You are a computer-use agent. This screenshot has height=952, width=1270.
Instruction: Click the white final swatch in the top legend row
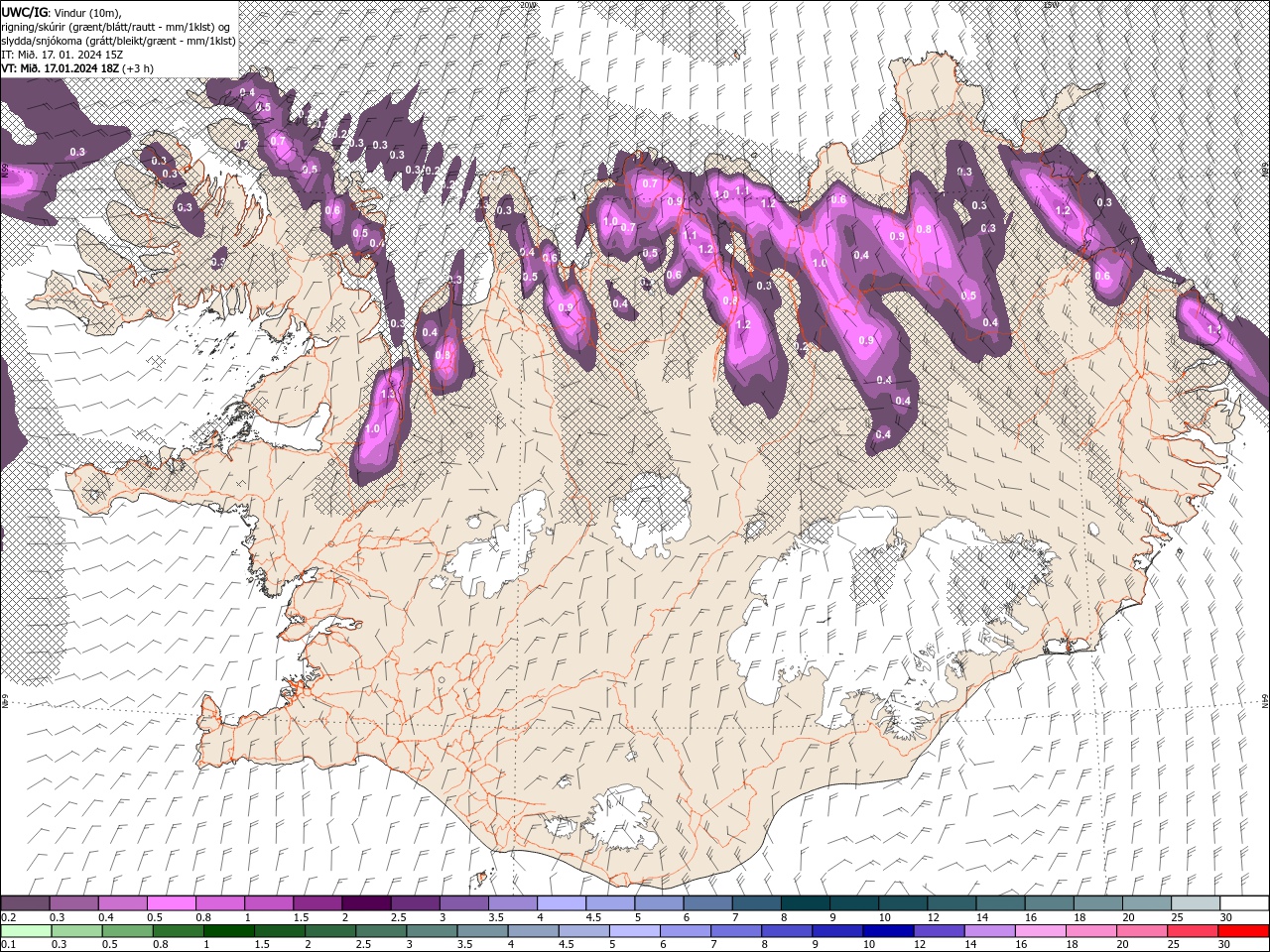pos(1244,902)
